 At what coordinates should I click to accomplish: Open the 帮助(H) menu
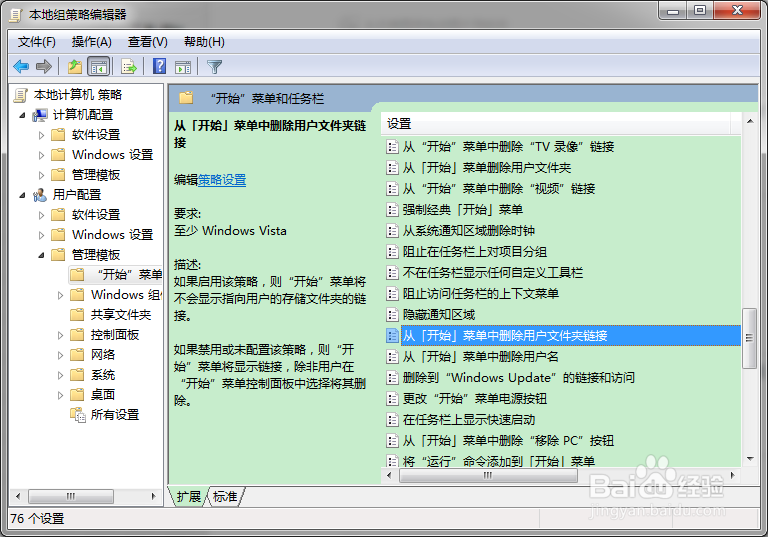pos(204,42)
